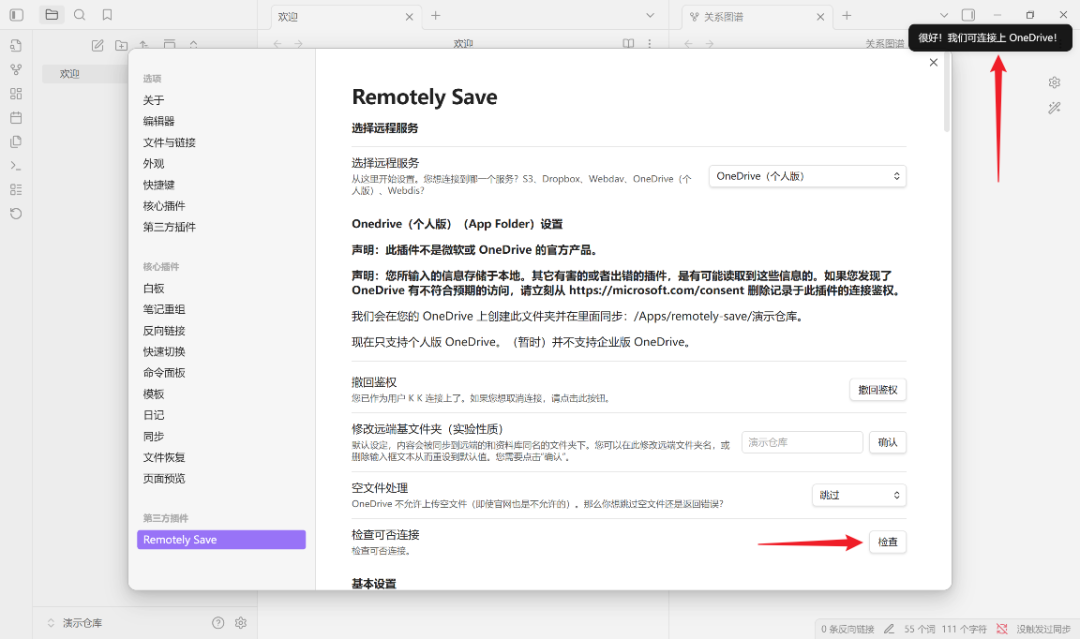The image size is (1080, 639).
Task: Open settings gear beside help icon
Action: coord(240,622)
